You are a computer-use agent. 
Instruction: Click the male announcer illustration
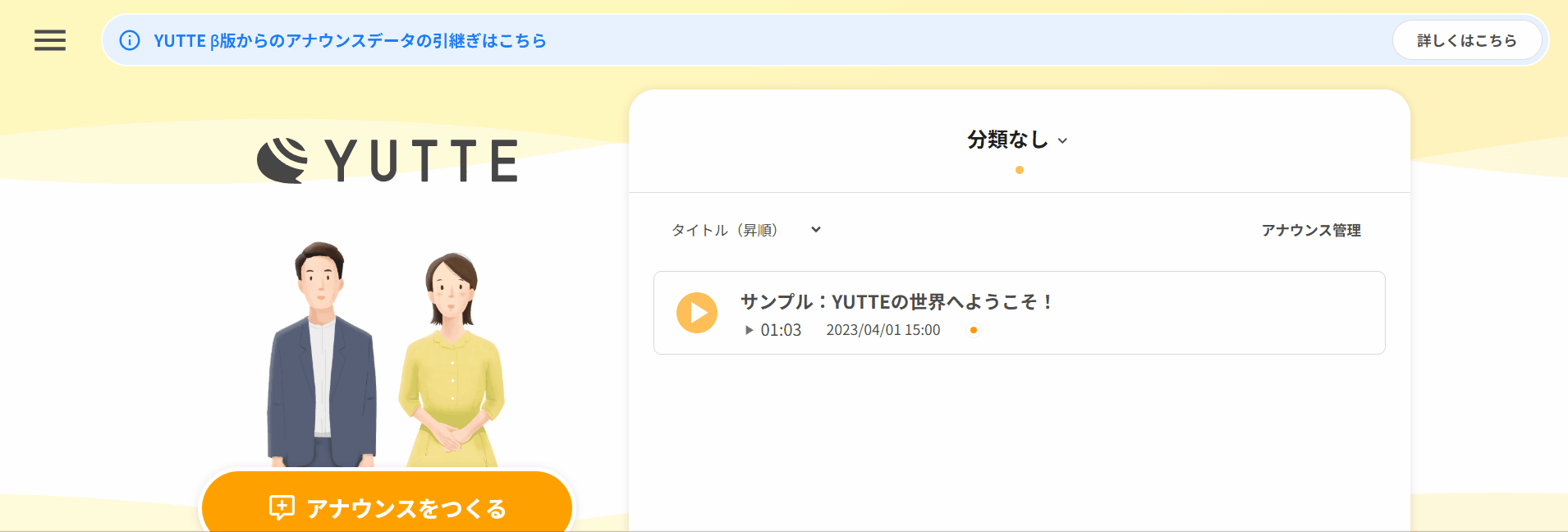(322, 353)
